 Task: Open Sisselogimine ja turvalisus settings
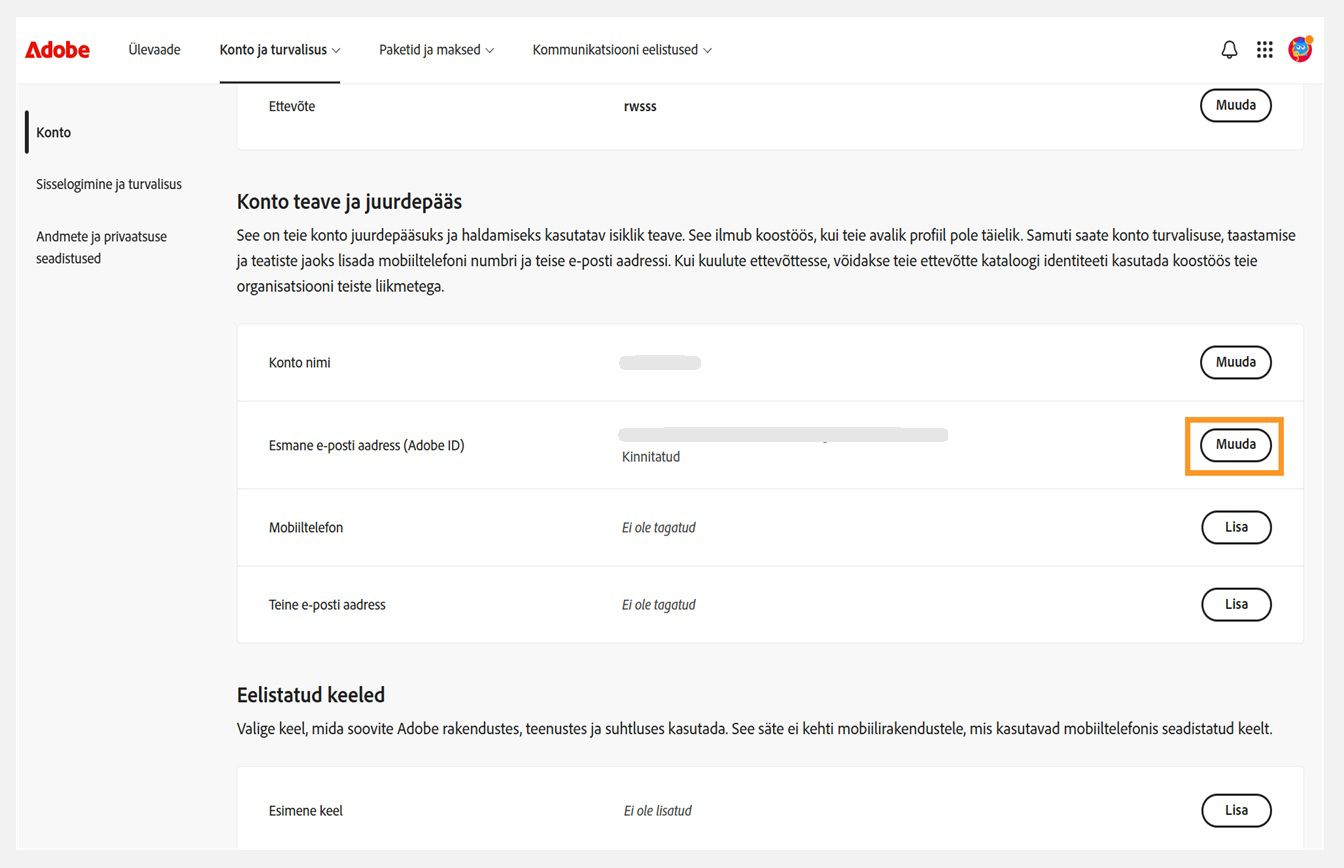click(108, 183)
